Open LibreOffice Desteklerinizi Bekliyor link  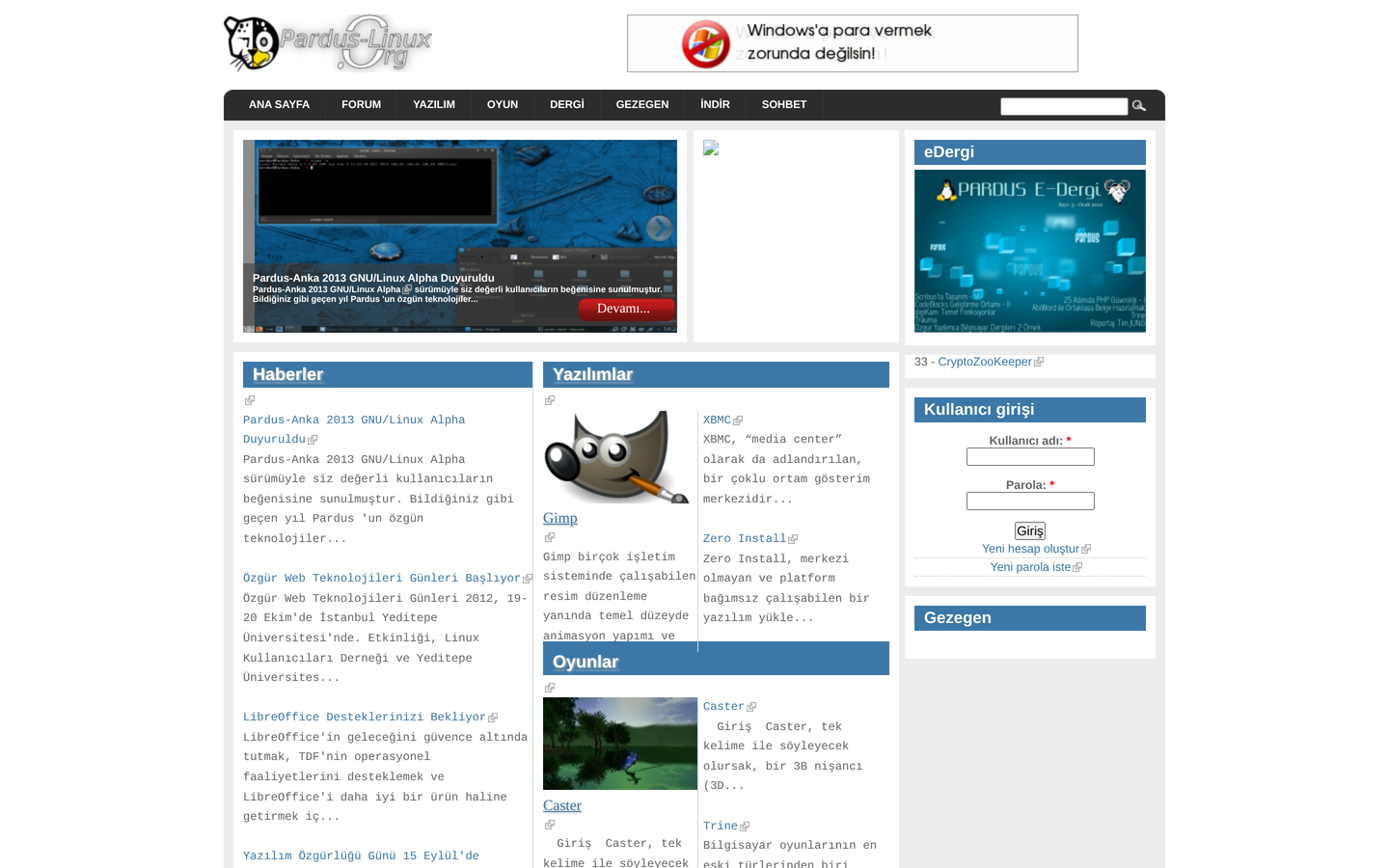[x=365, y=718]
